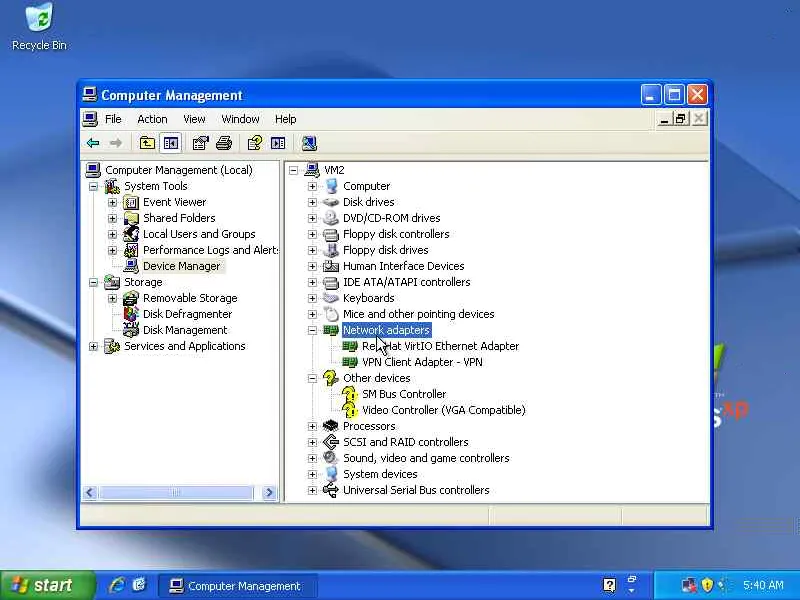Click the security shield tray icon
The height and width of the screenshot is (600, 800).
[707, 585]
